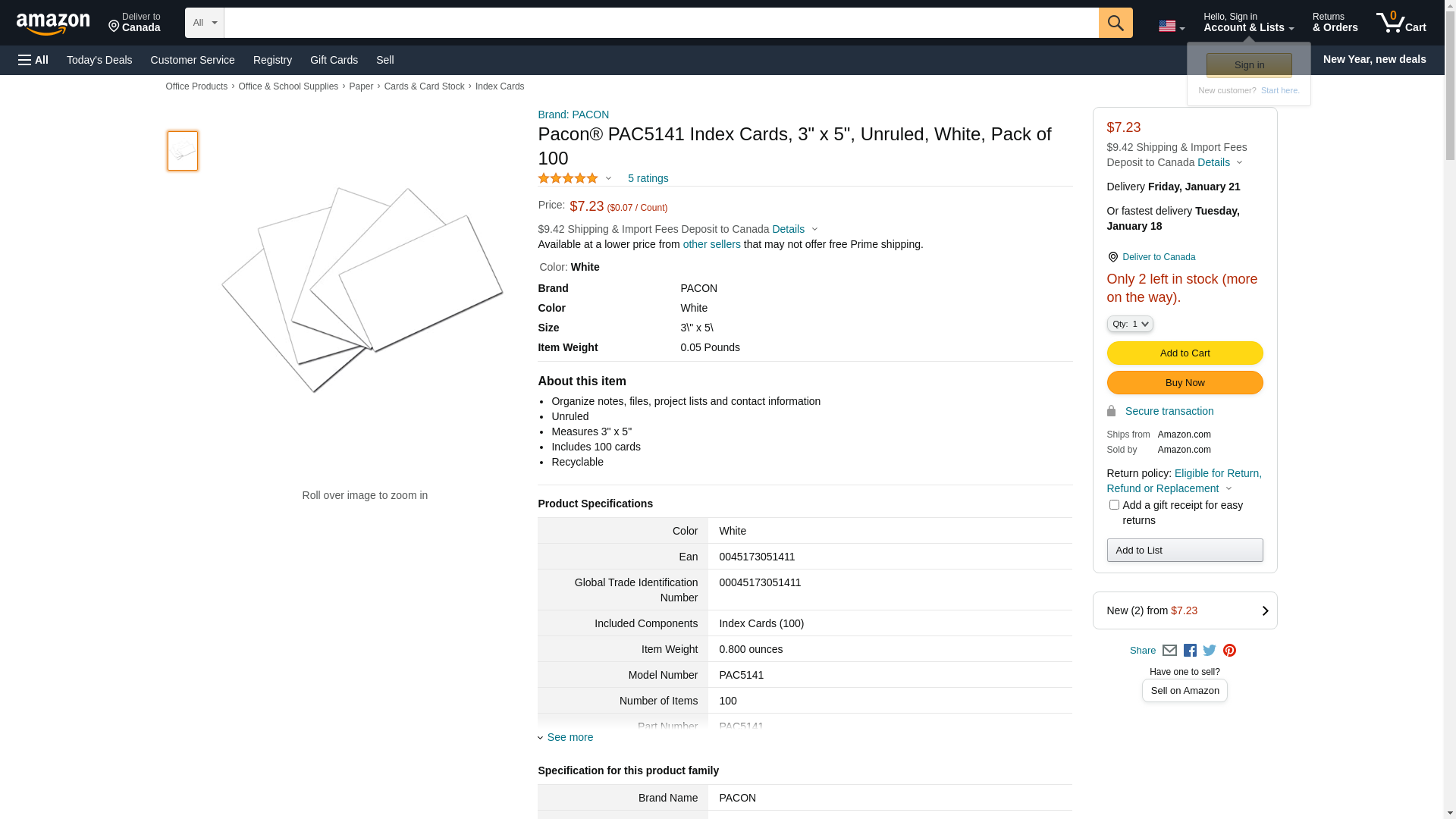Open the cart icon
The image size is (1456, 819).
[1401, 23]
